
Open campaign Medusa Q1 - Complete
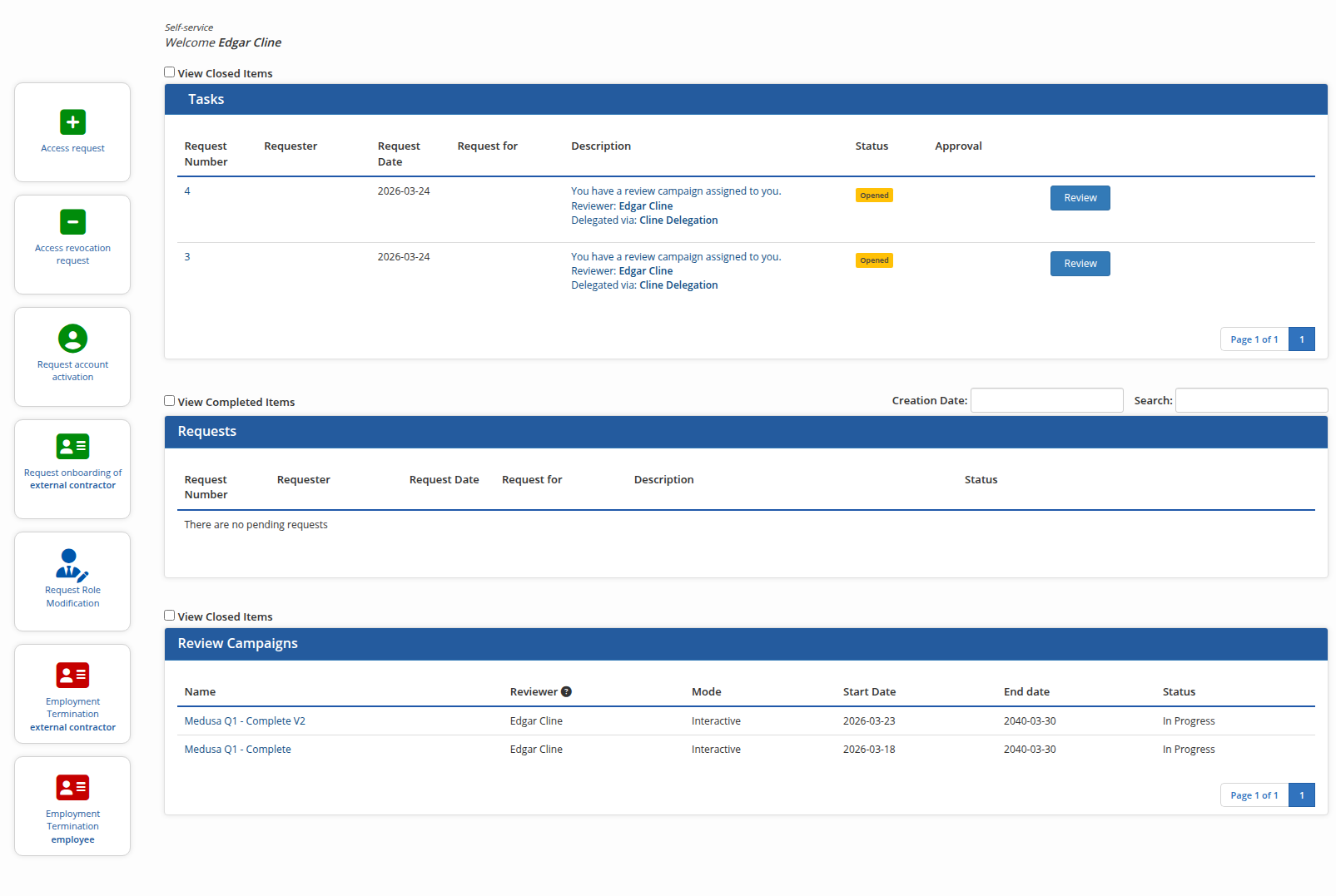(238, 749)
